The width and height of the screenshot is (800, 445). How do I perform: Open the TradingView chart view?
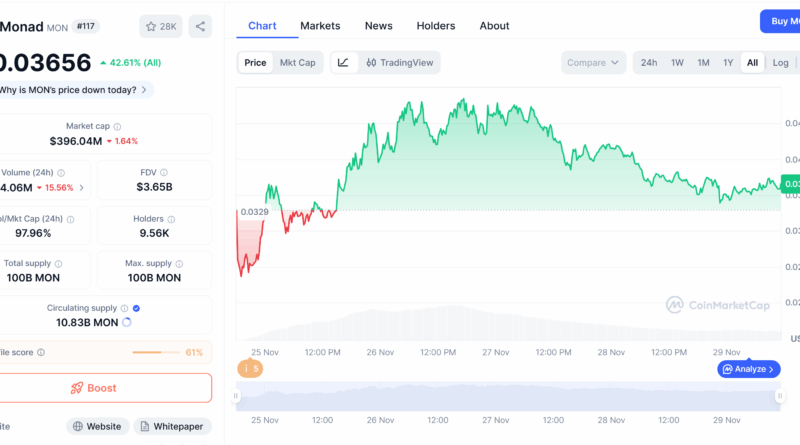click(x=400, y=62)
